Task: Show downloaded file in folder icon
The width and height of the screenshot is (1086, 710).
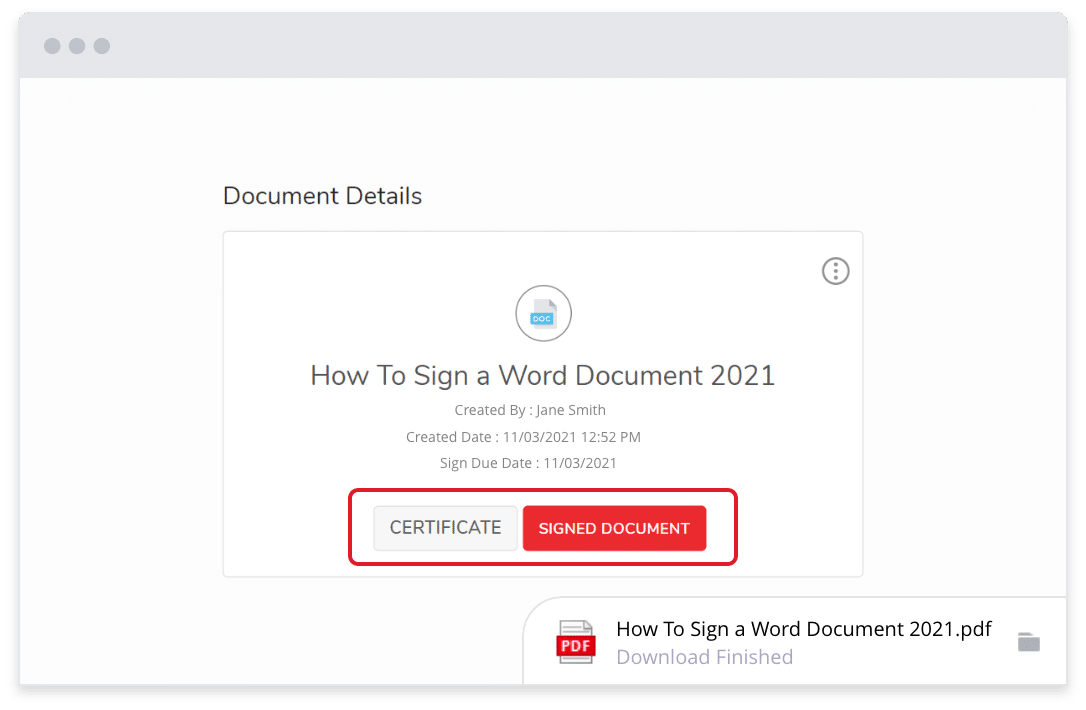Action: point(1029,642)
